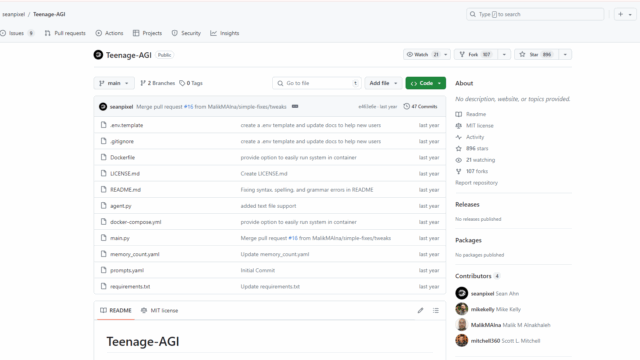Click the main.py file icon
The image size is (640, 360).
[104, 238]
